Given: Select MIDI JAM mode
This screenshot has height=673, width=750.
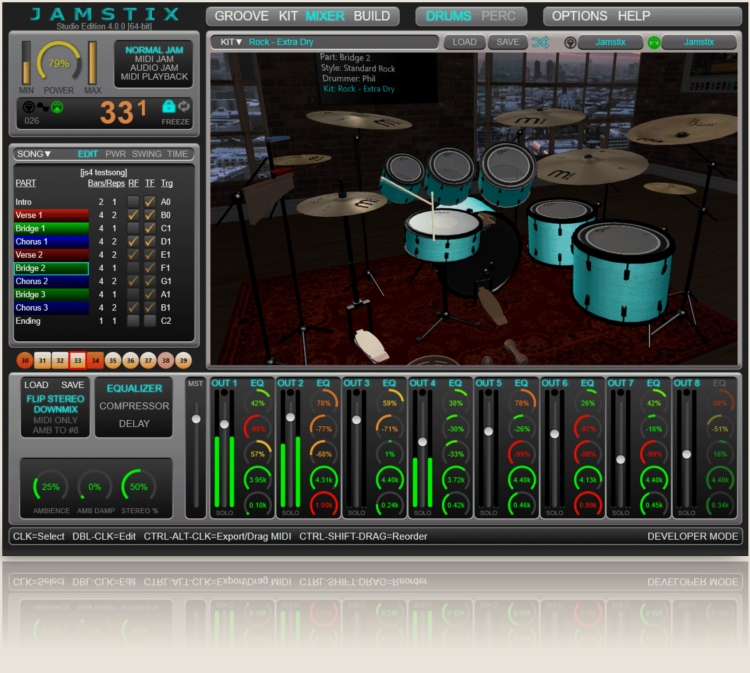Looking at the screenshot, I should point(154,59).
